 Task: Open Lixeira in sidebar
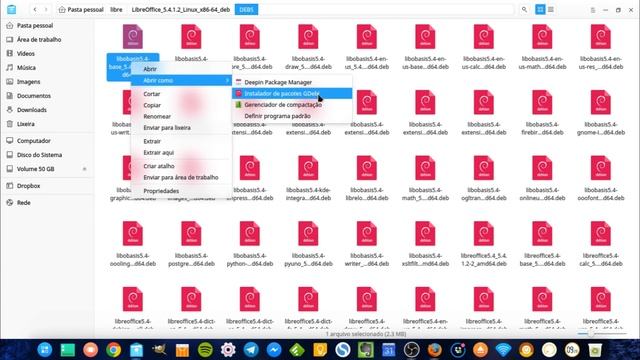(x=26, y=124)
